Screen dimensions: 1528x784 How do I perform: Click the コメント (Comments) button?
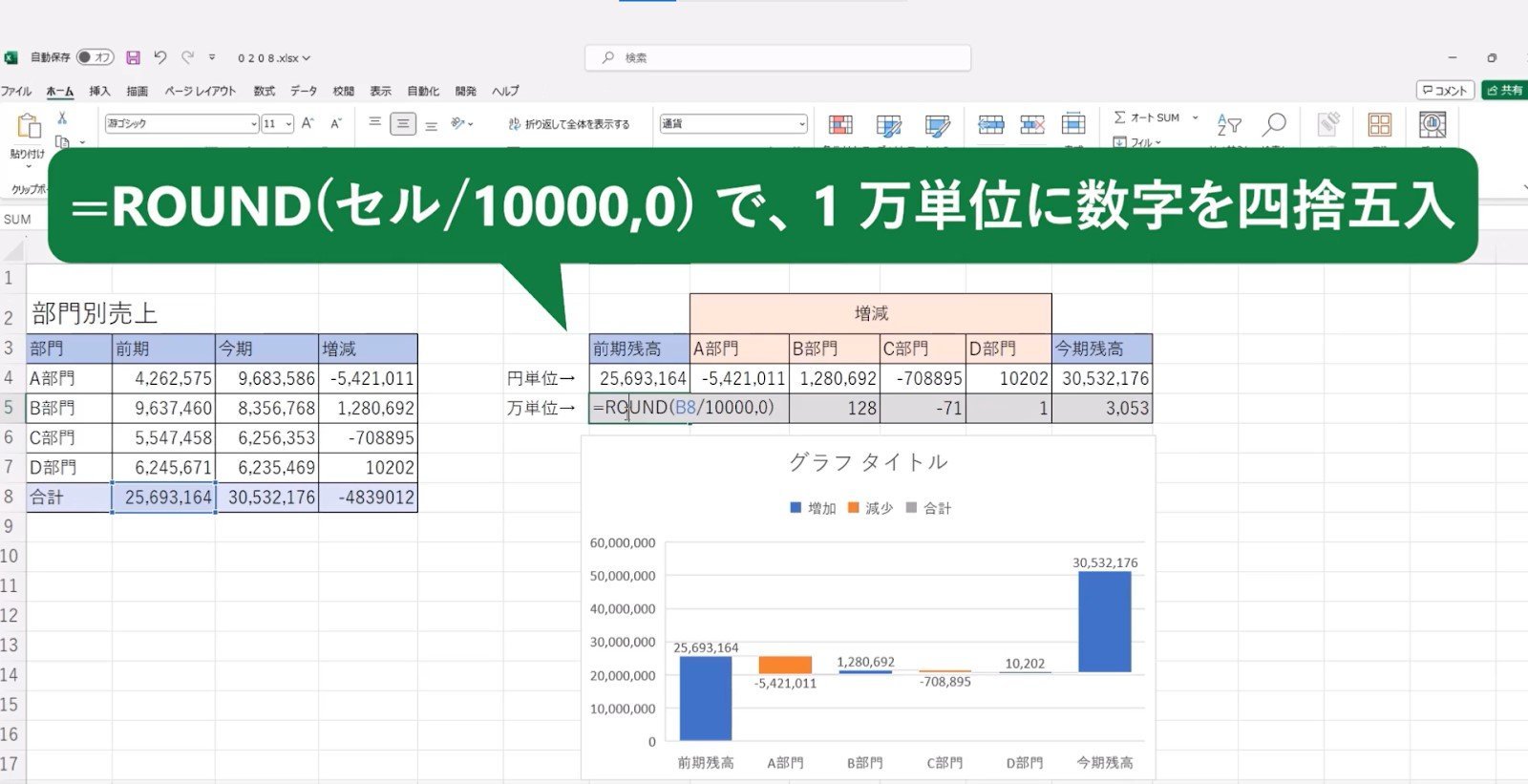tap(1445, 90)
